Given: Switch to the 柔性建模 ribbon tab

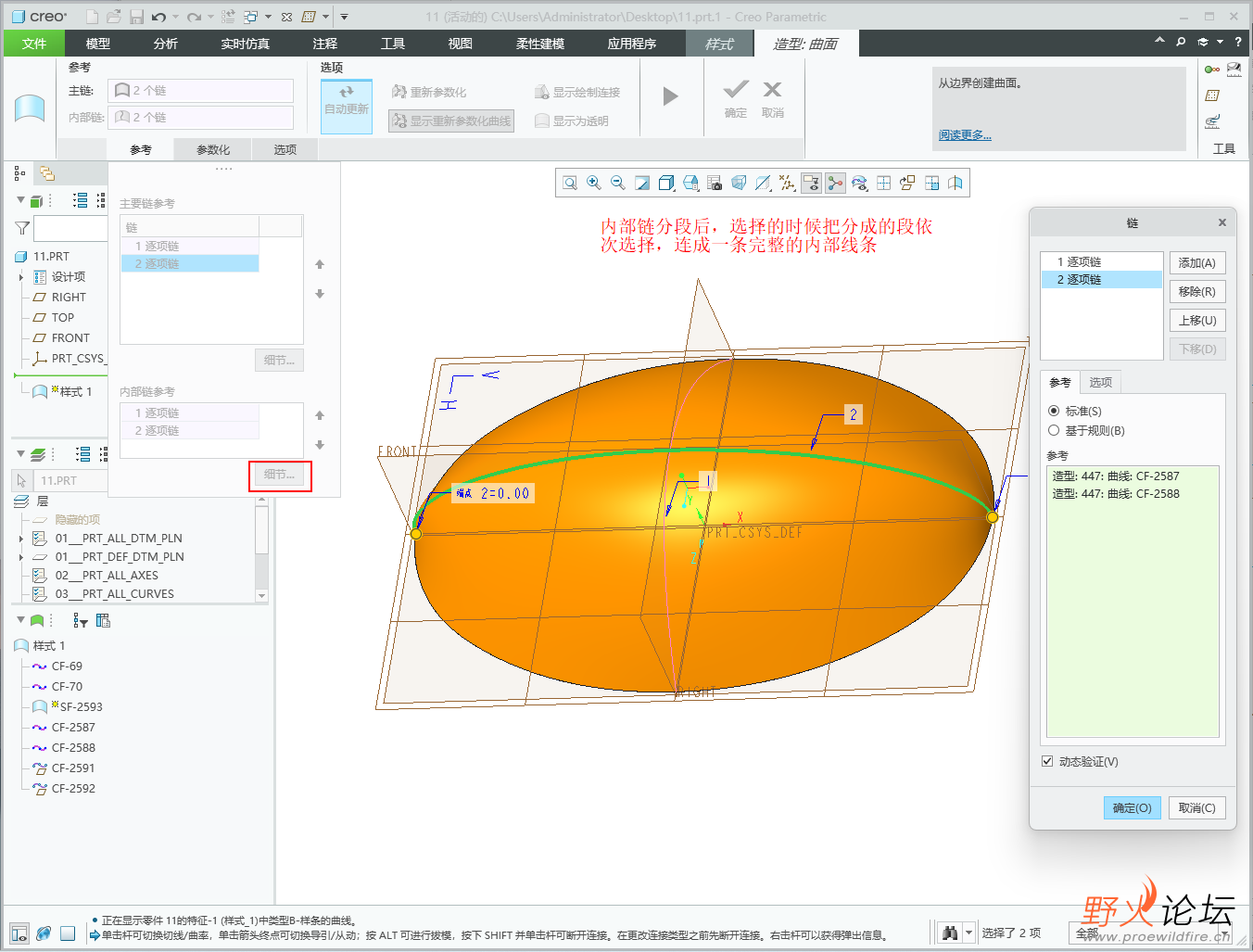Looking at the screenshot, I should (x=540, y=44).
